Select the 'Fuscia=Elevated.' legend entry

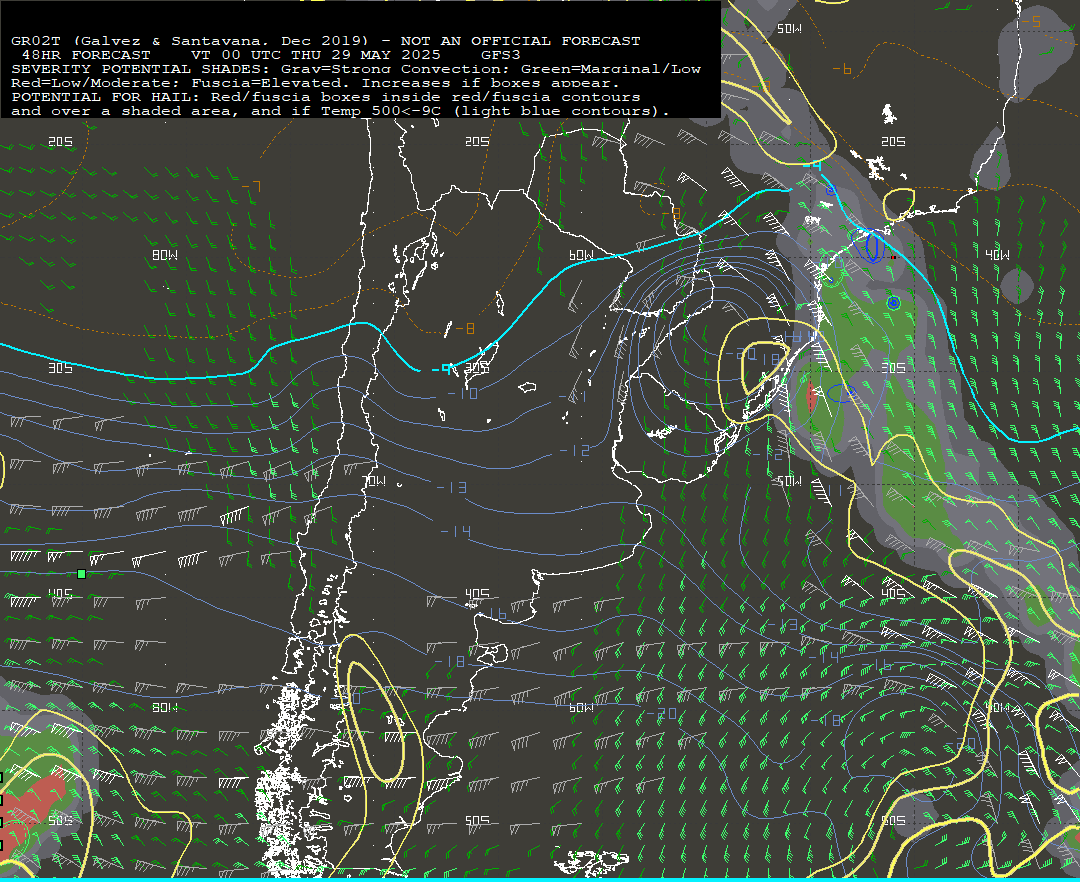(273, 83)
